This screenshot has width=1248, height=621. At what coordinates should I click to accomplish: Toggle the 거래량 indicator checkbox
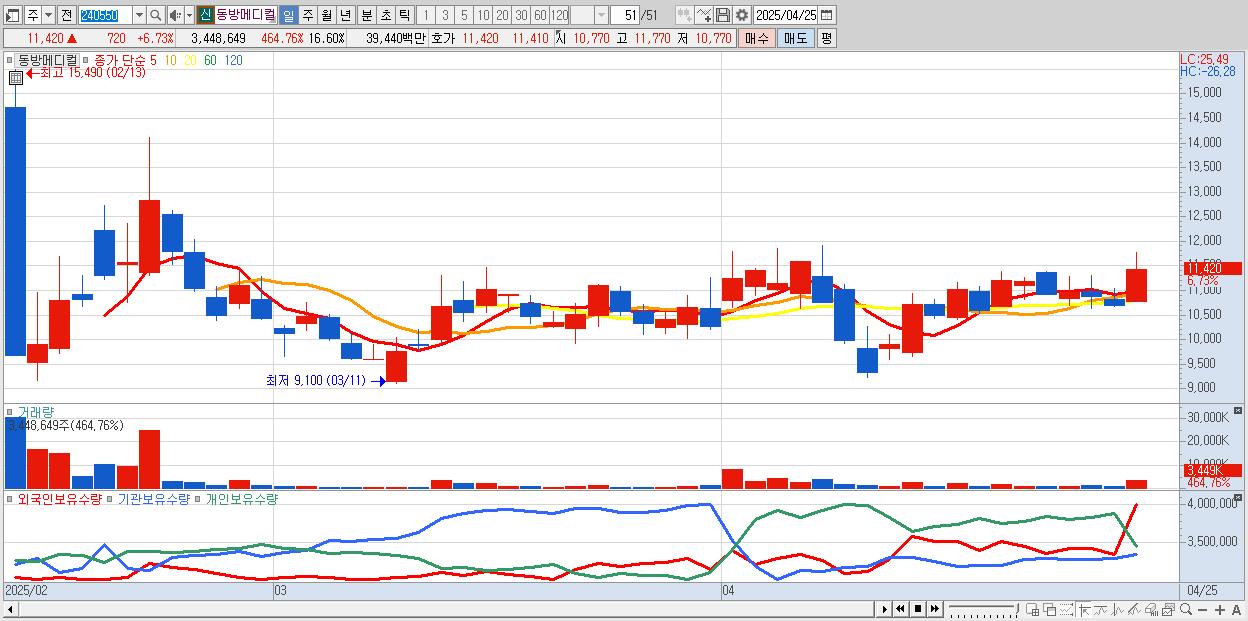[11, 411]
